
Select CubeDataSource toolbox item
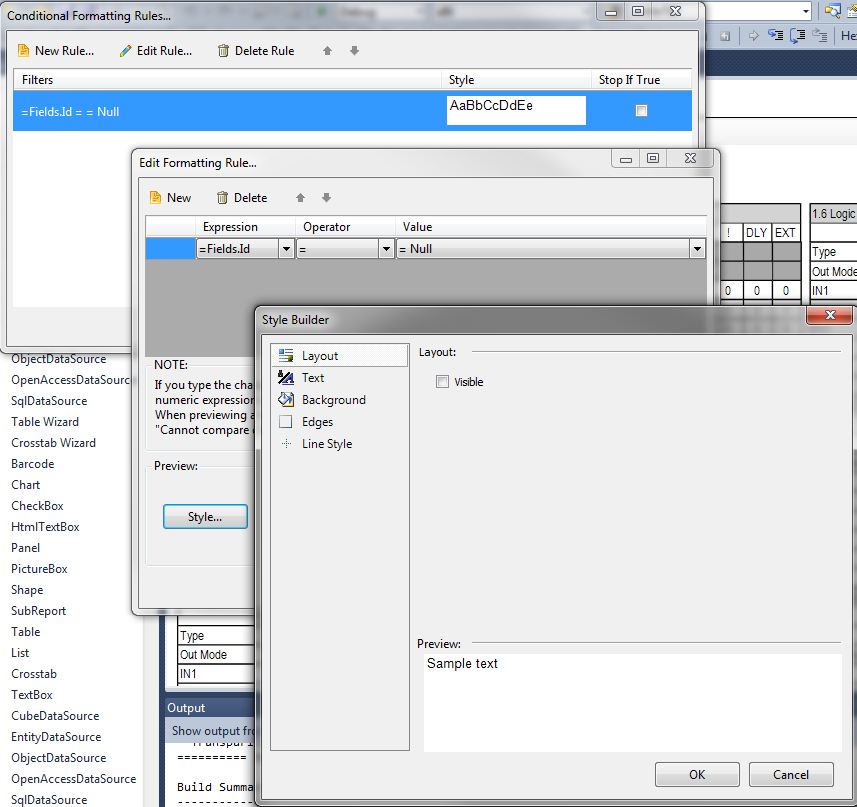pos(55,716)
